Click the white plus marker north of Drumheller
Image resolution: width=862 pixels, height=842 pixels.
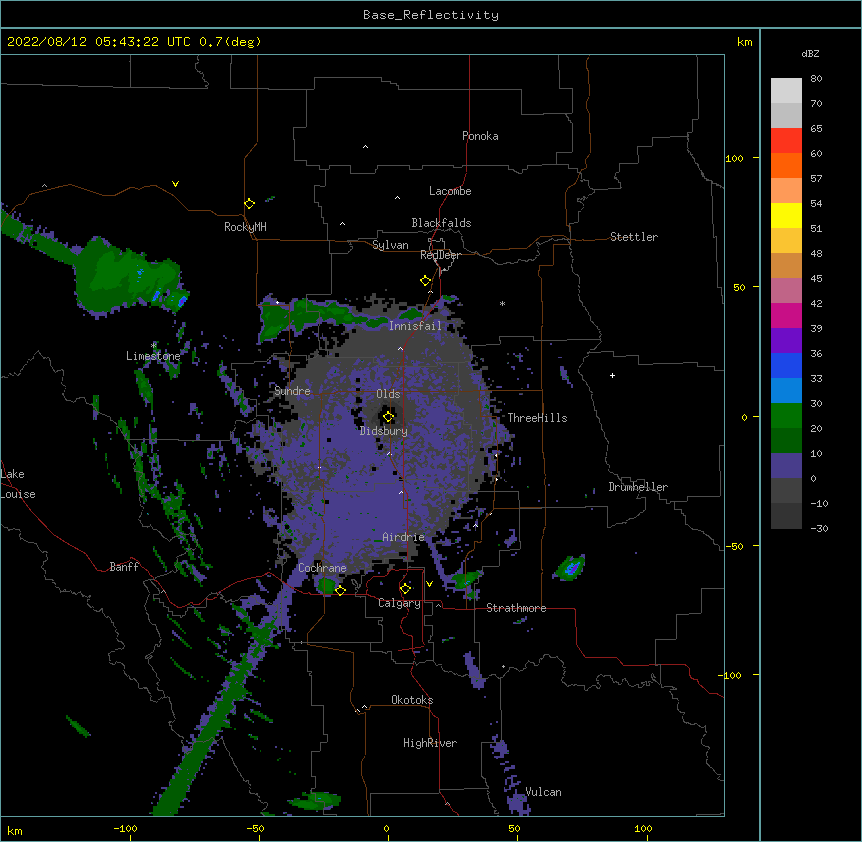click(x=612, y=375)
